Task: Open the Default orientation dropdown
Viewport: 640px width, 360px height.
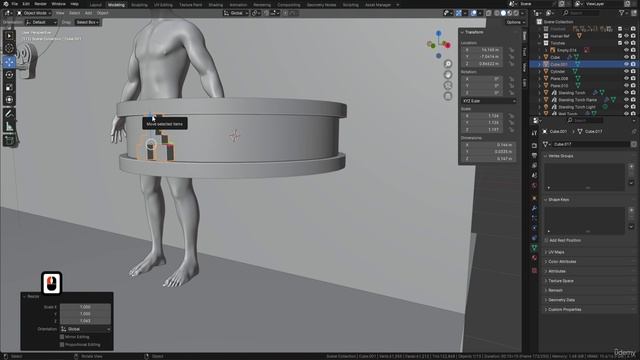Action: click(41, 22)
